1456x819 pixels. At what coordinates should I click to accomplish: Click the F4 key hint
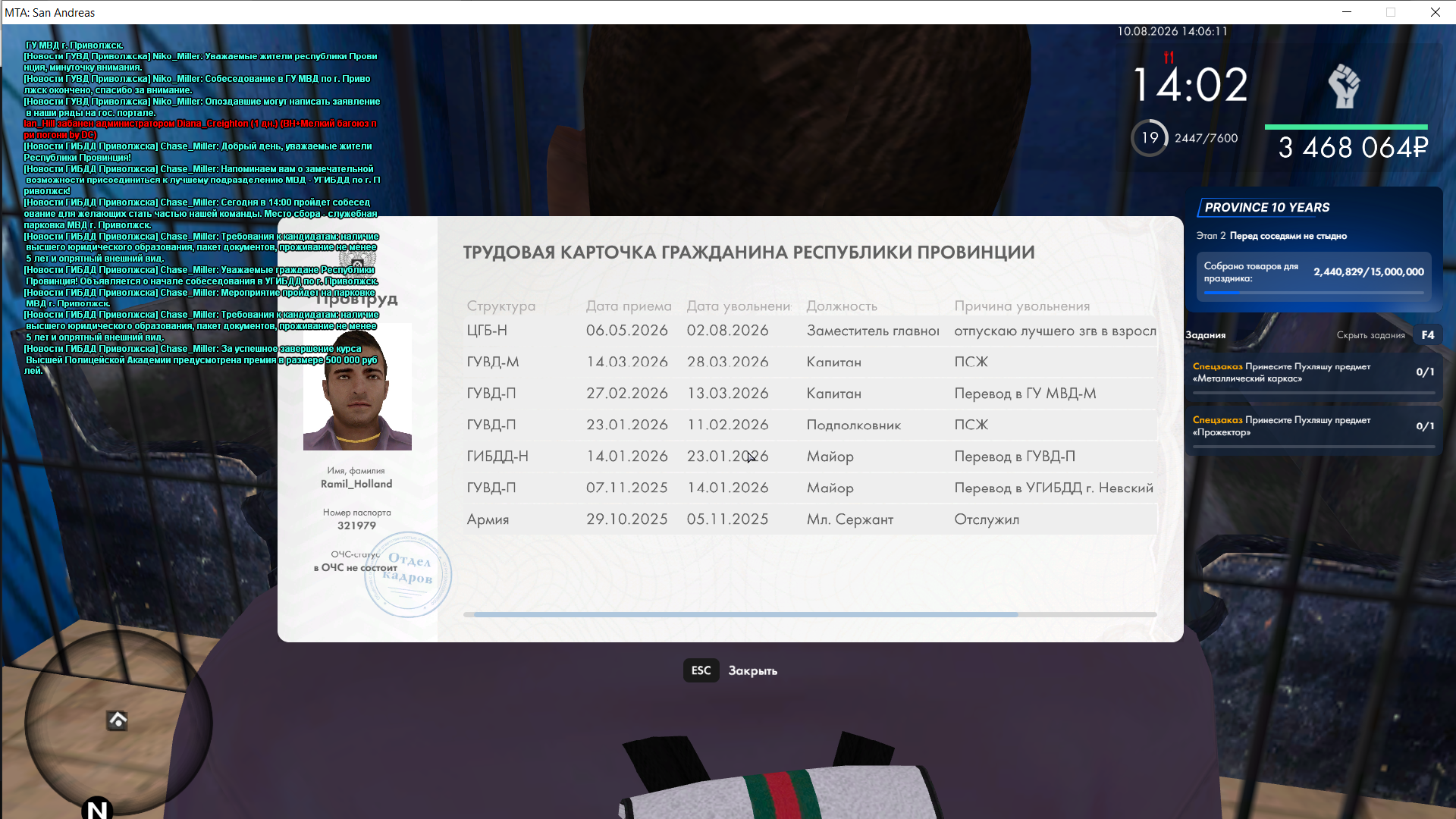[x=1428, y=335]
